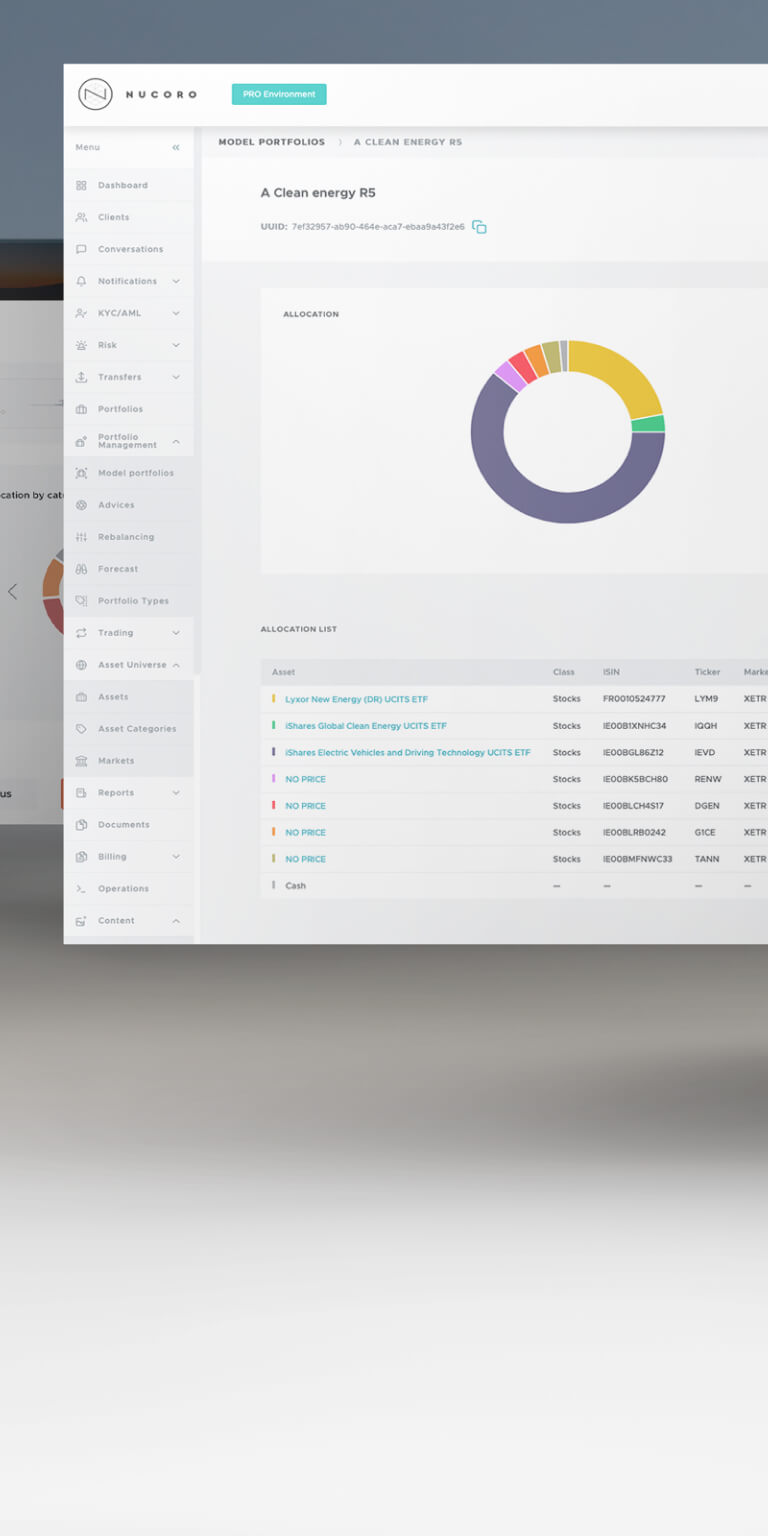Click ticker TANN cell
The image size is (768, 1536).
click(x=706, y=860)
